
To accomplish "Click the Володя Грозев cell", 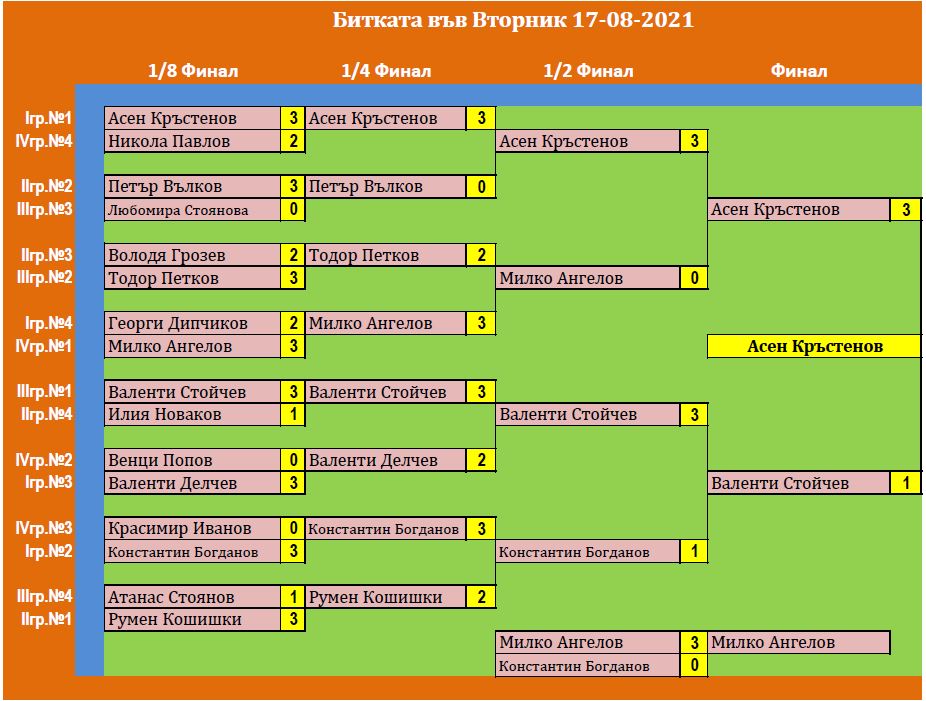I will 192,256.
